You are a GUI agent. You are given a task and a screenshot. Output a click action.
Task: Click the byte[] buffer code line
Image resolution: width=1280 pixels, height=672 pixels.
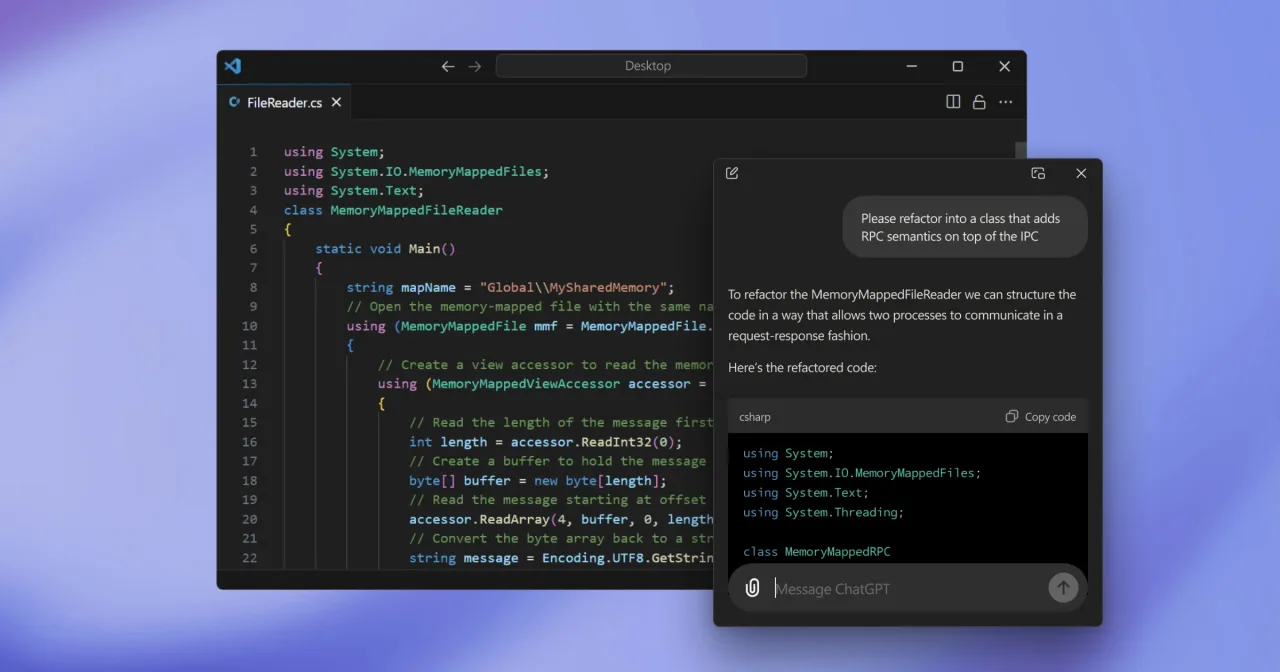538,481
